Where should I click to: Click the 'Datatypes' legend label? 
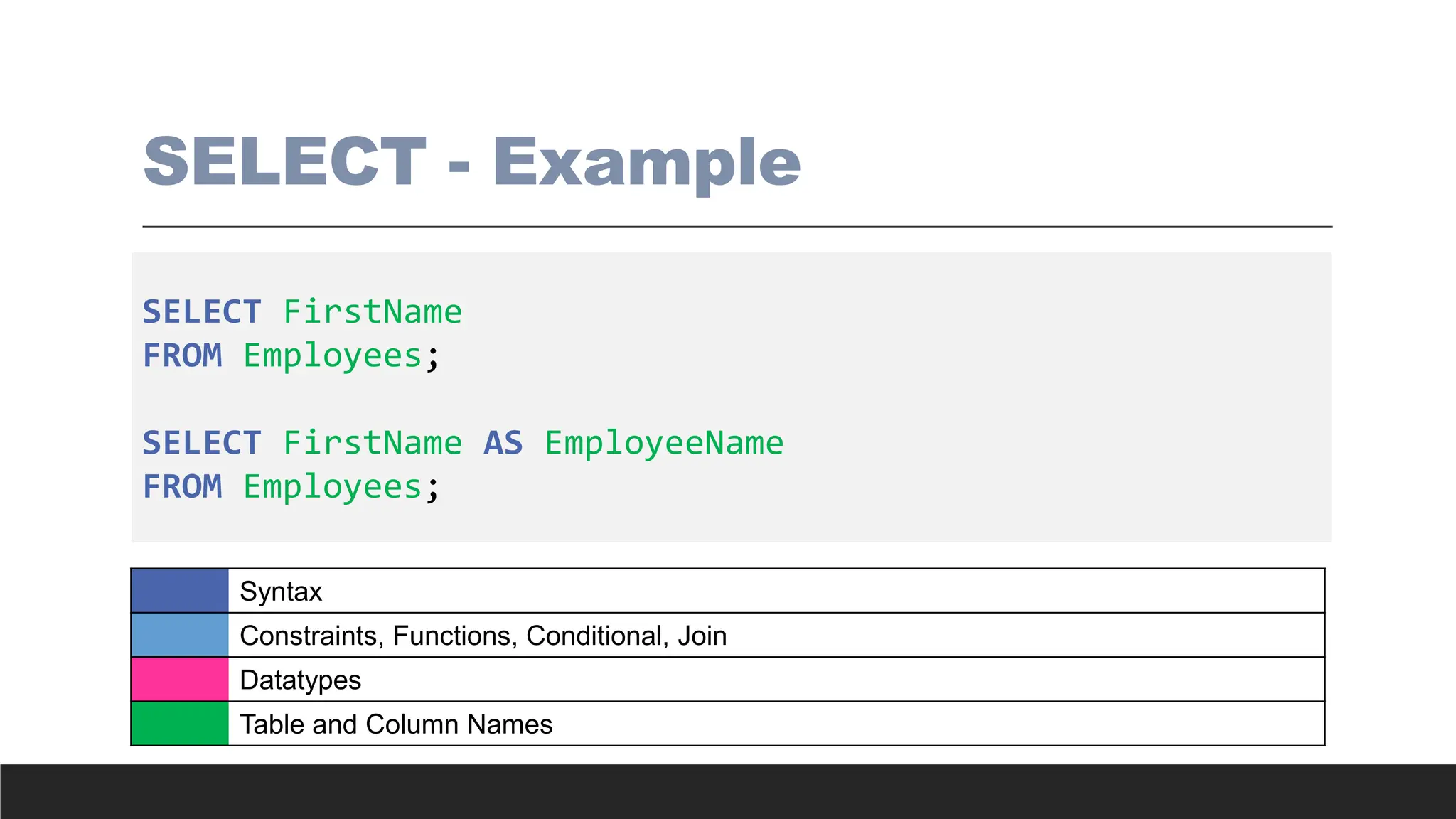(x=301, y=680)
